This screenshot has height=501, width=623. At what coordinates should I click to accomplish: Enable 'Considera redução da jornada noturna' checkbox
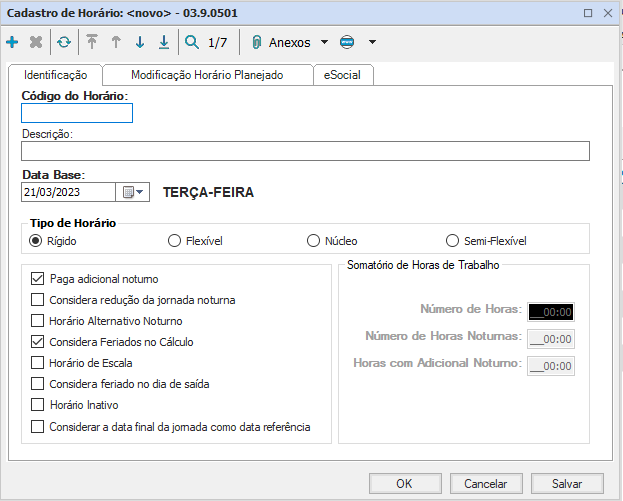38,300
